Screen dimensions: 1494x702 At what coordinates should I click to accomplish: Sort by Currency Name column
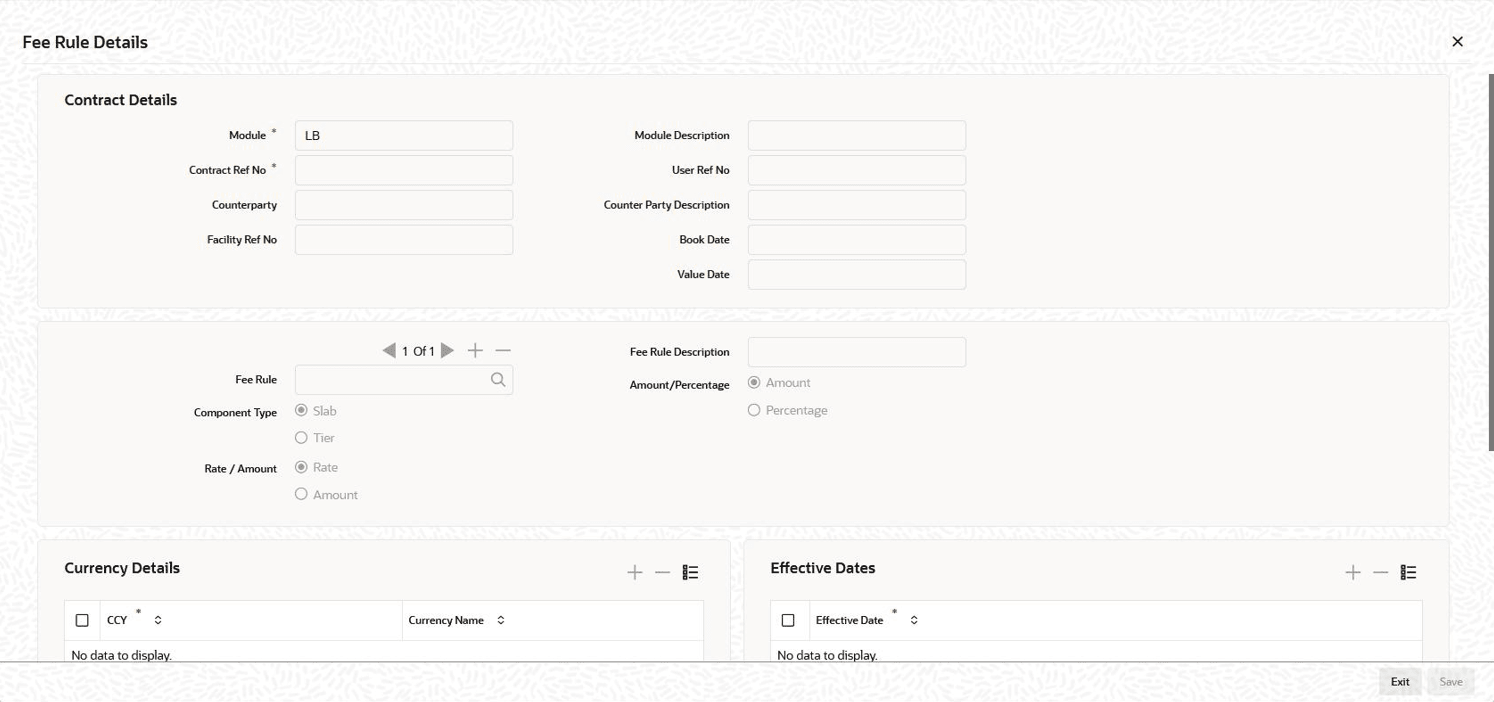click(501, 621)
